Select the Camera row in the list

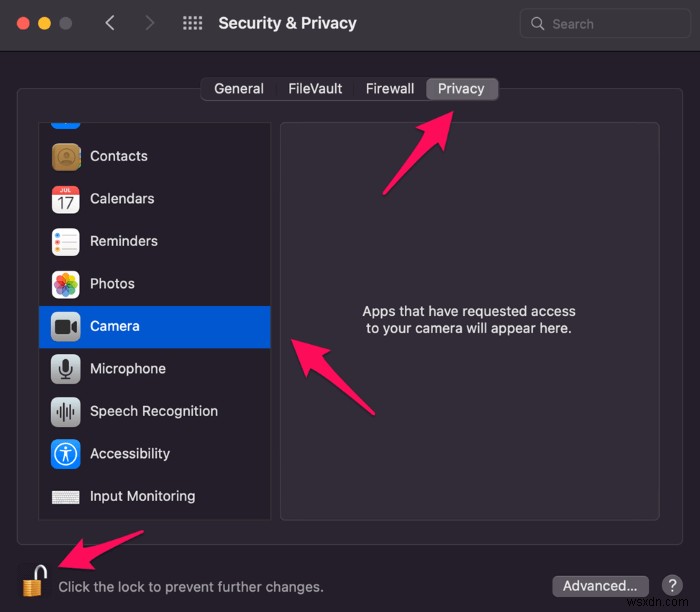154,327
